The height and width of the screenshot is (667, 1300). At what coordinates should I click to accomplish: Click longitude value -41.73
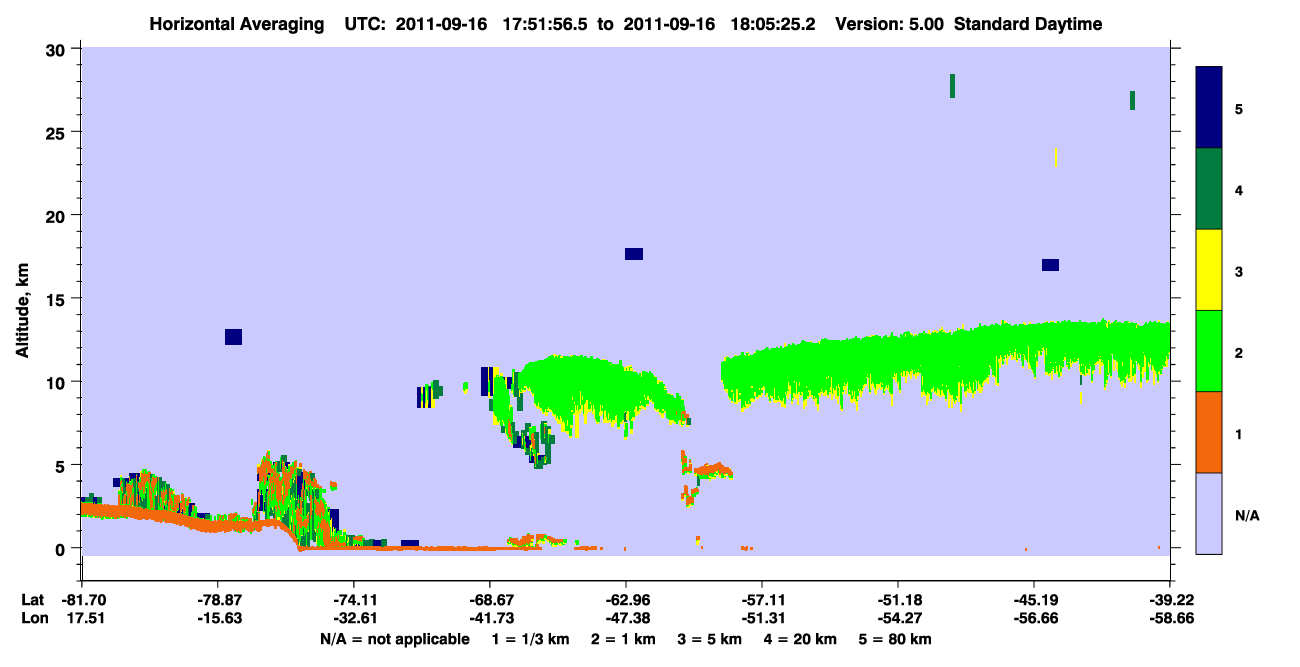point(490,618)
